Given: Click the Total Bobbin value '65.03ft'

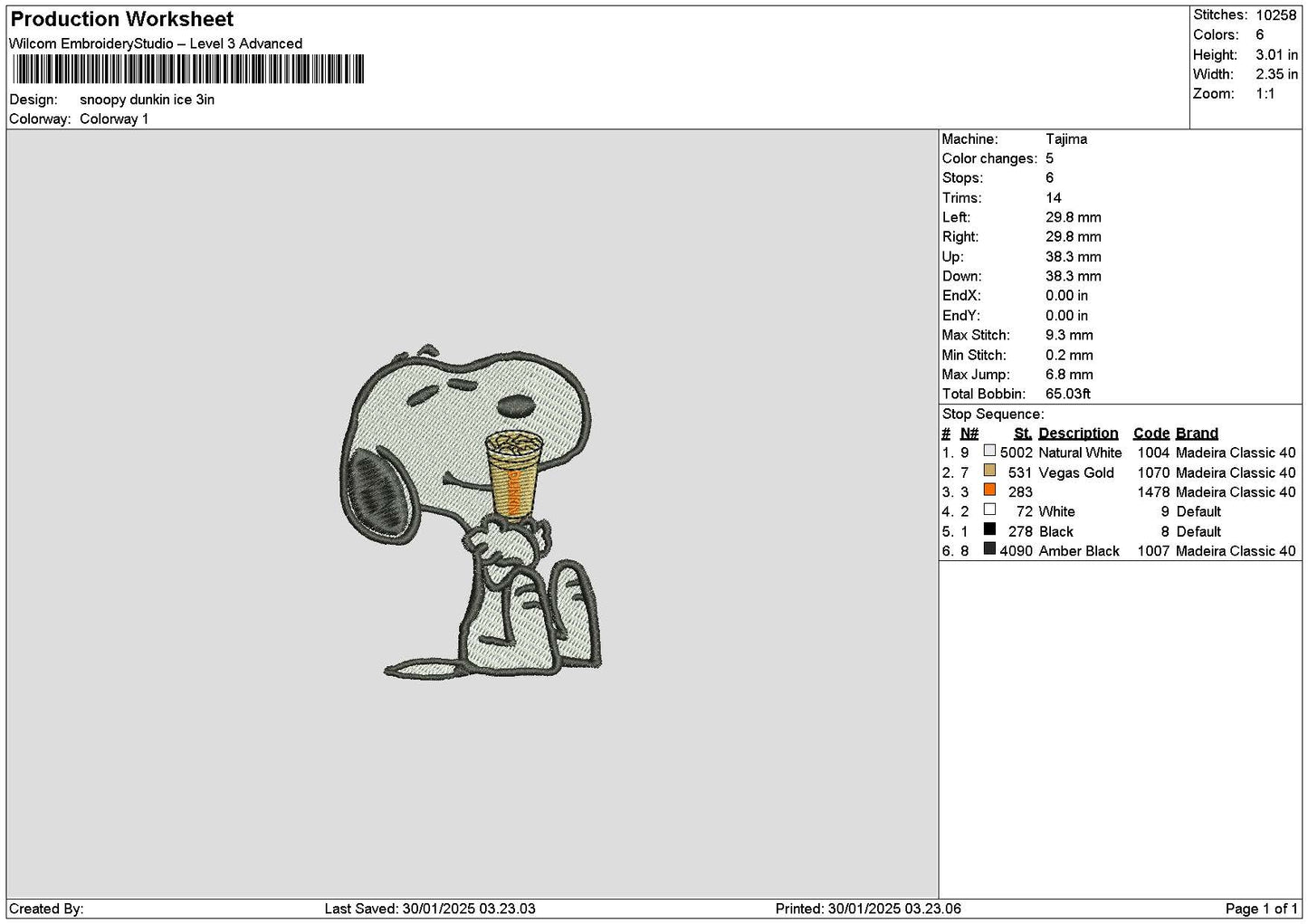Looking at the screenshot, I should pos(1068,394).
